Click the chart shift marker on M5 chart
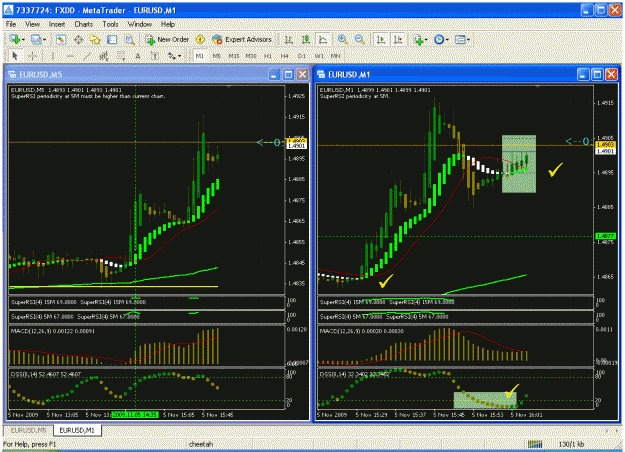This screenshot has height=452, width=625. pos(228,86)
